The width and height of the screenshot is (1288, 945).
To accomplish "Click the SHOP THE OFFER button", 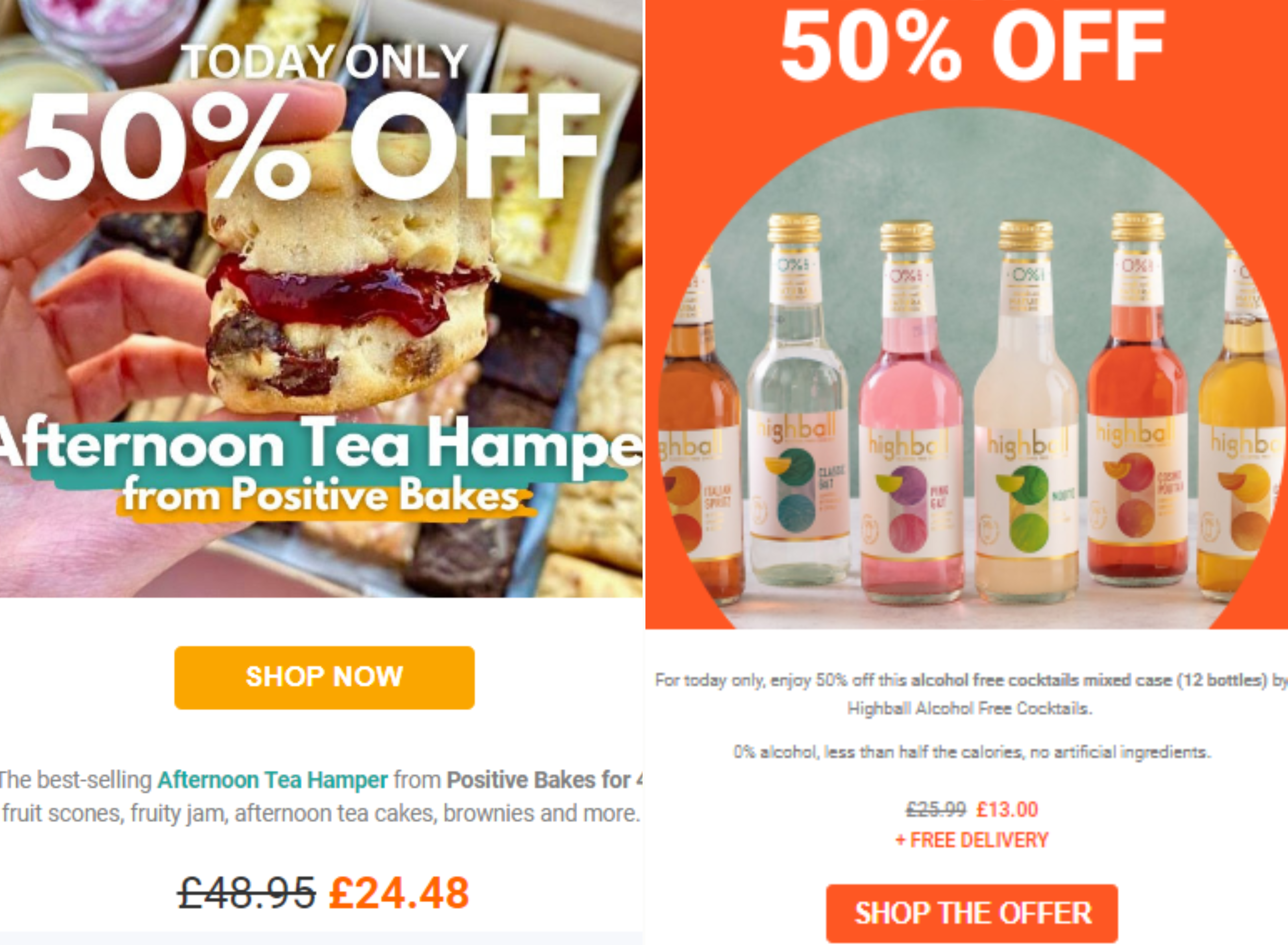I will point(972,913).
